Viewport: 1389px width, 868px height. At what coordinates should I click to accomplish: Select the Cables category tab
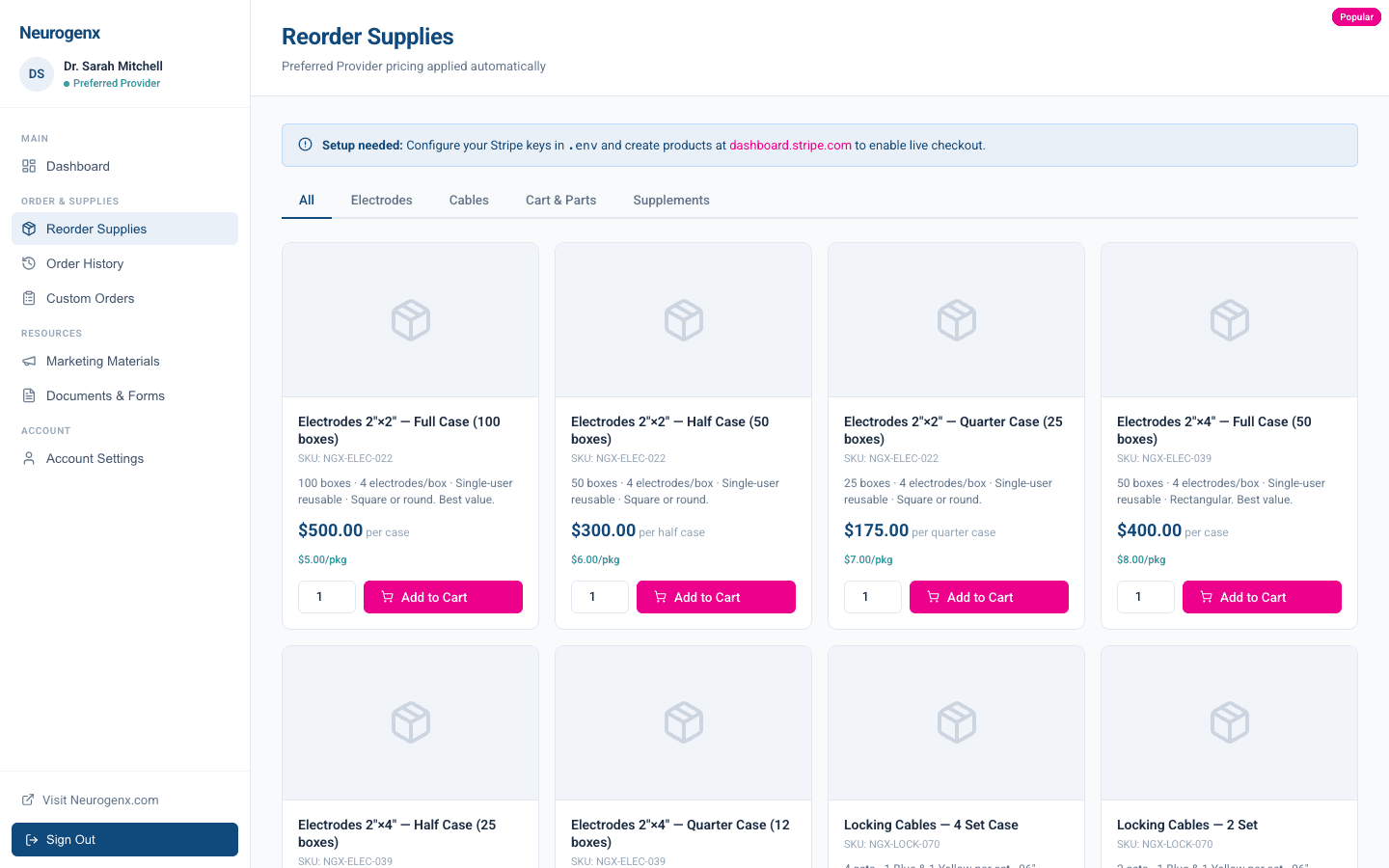pyautogui.click(x=469, y=200)
